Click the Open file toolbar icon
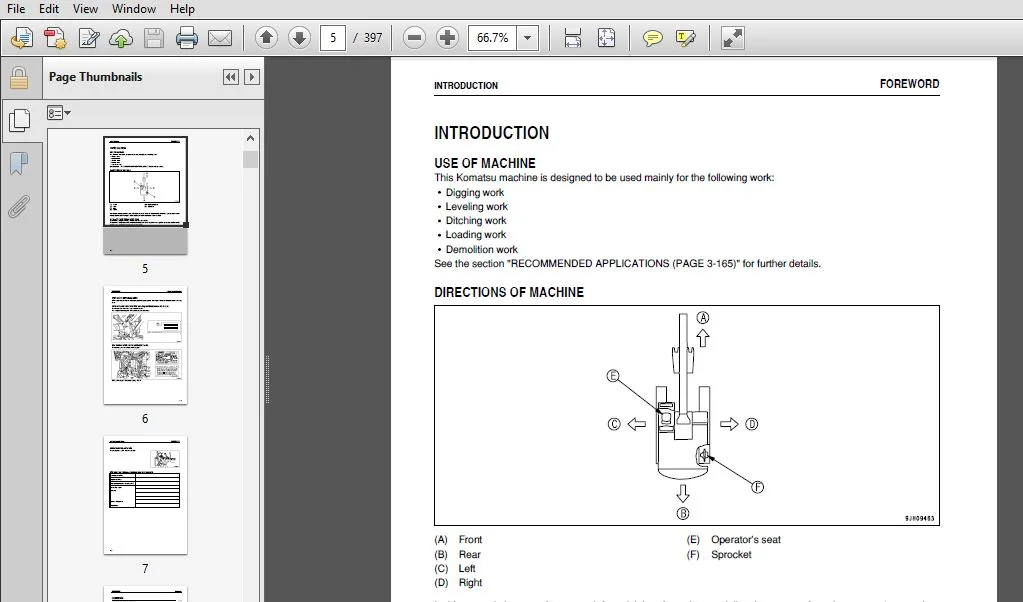The height and width of the screenshot is (602, 1023). 22,38
